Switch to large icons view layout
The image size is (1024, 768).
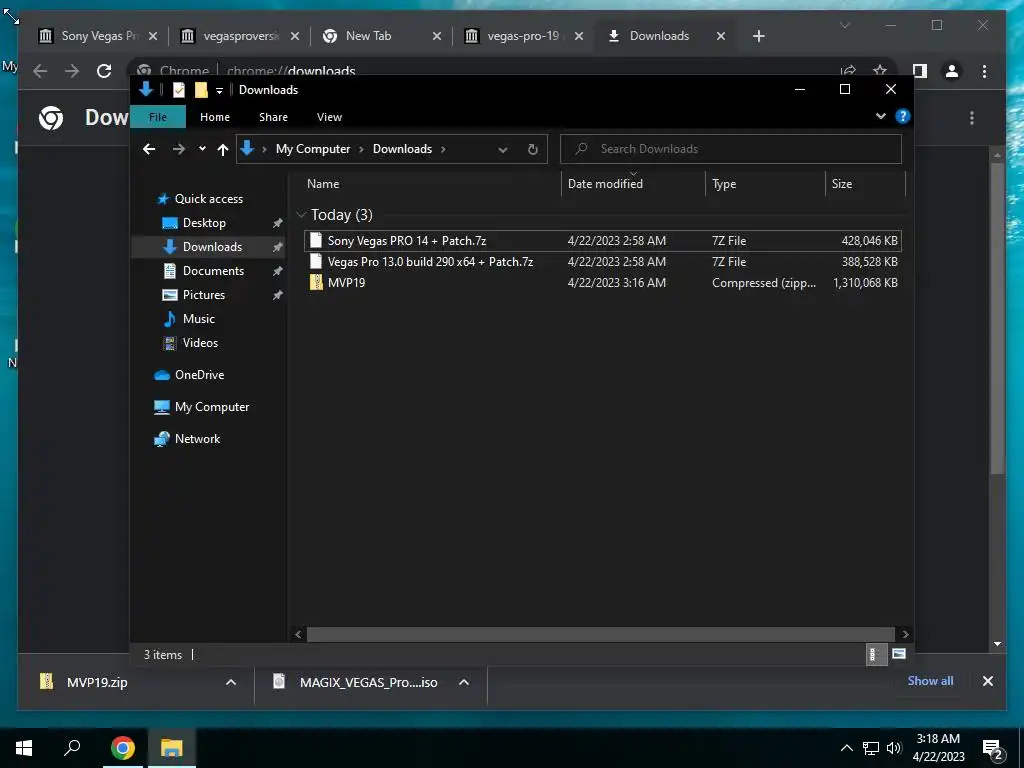(899, 654)
